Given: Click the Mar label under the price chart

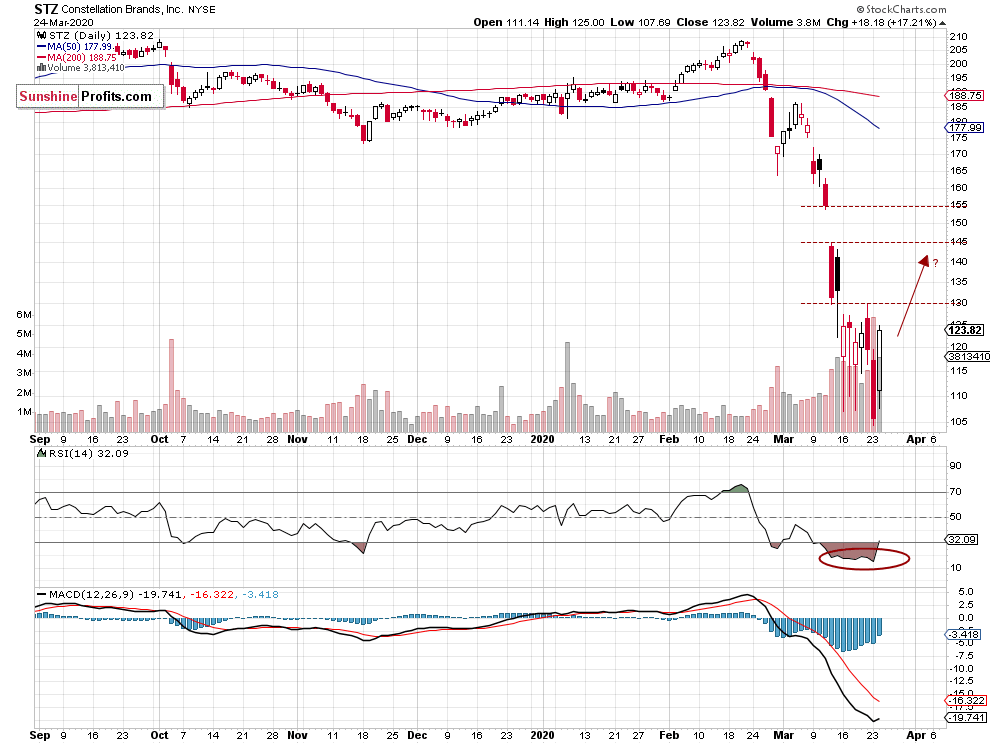Looking at the screenshot, I should click(x=784, y=439).
